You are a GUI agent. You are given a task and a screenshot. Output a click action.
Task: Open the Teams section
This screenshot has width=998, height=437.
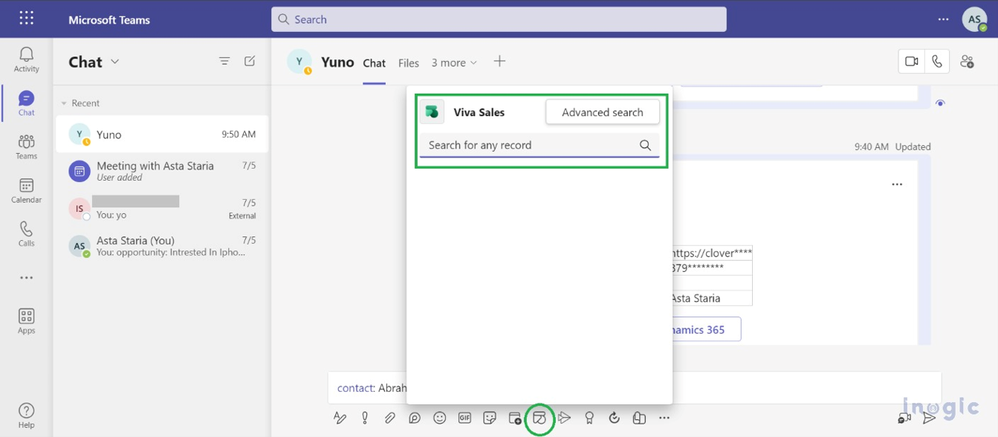click(26, 147)
